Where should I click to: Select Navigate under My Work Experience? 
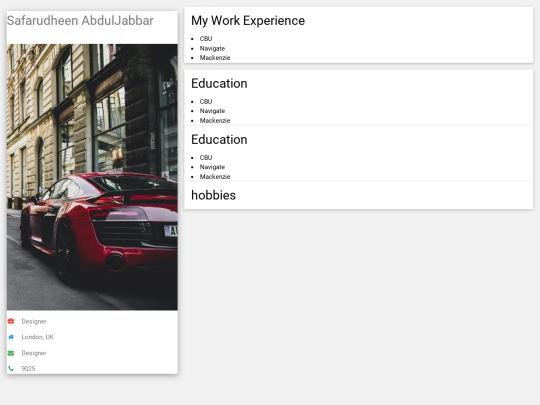[212, 48]
